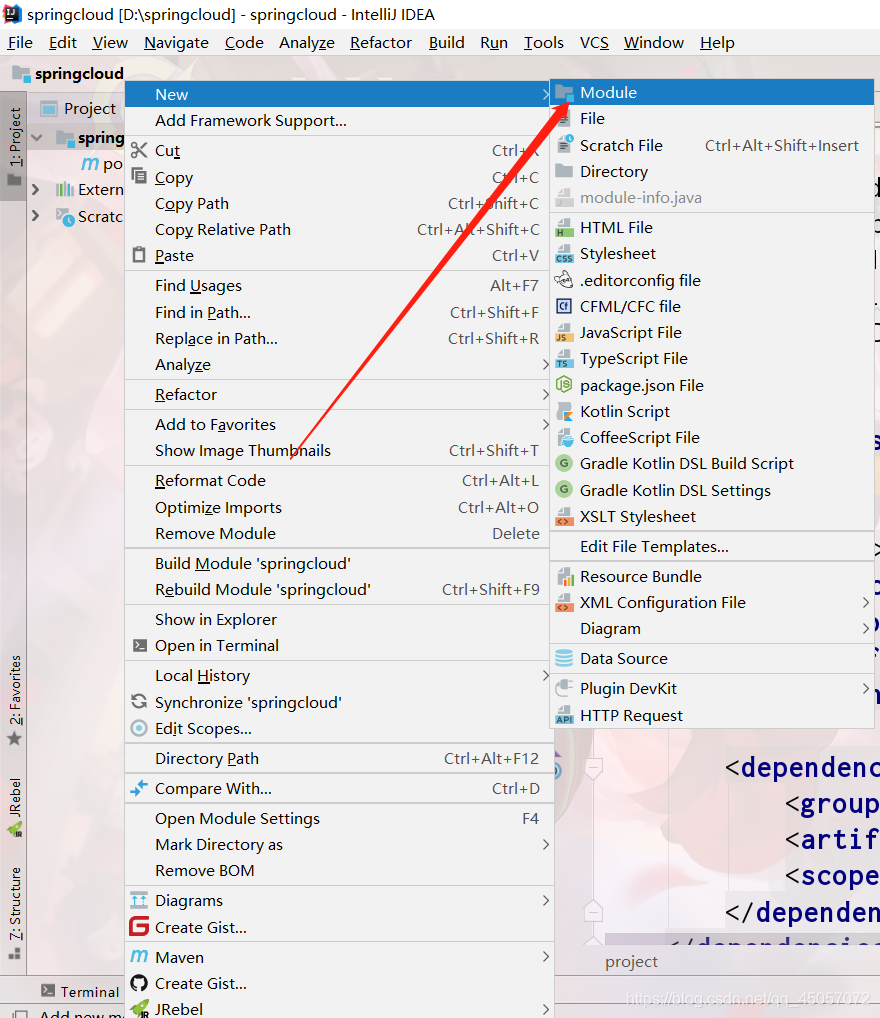This screenshot has height=1018, width=880.
Task: Click the springcloud breadcrumb in navigation bar
Action: click(x=69, y=74)
